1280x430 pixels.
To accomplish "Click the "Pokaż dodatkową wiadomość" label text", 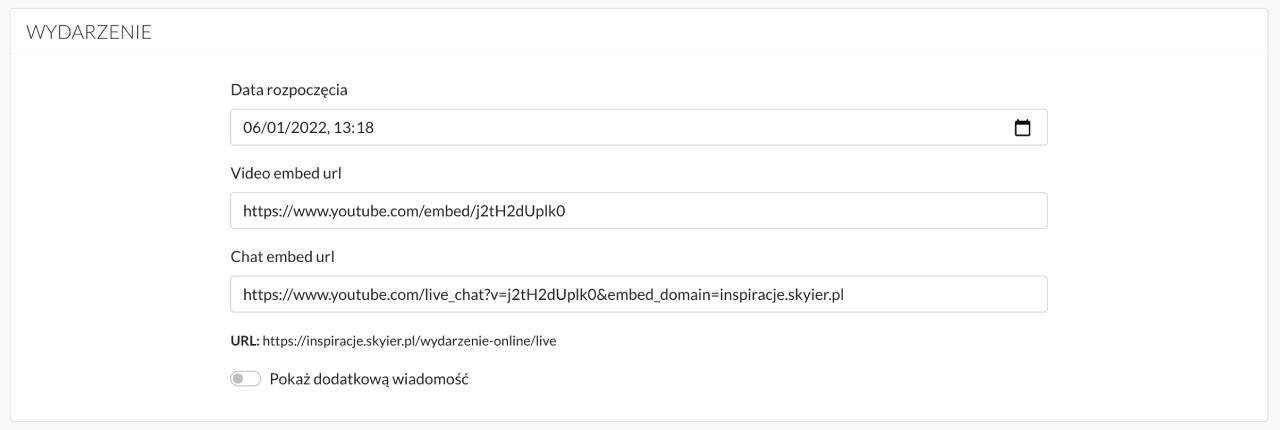I will 369,379.
